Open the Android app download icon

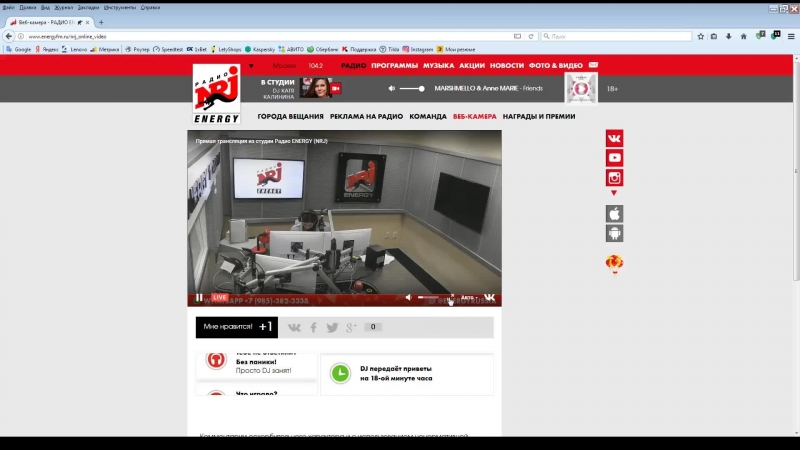[x=614, y=233]
